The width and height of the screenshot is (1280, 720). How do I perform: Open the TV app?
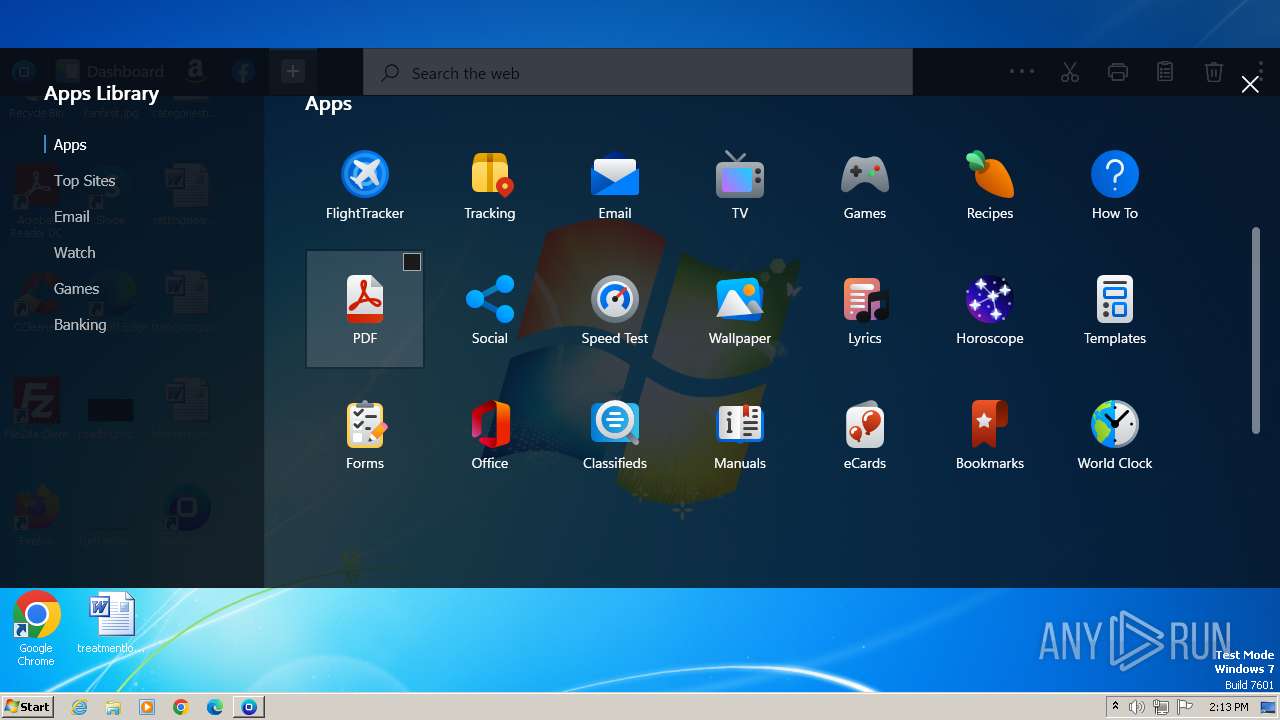click(740, 185)
